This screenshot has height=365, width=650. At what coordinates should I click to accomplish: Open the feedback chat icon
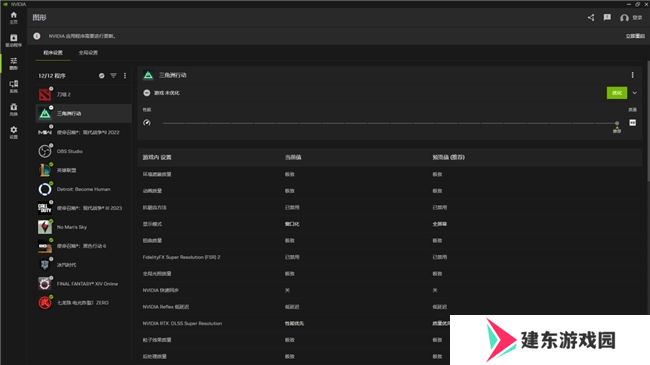coord(607,17)
